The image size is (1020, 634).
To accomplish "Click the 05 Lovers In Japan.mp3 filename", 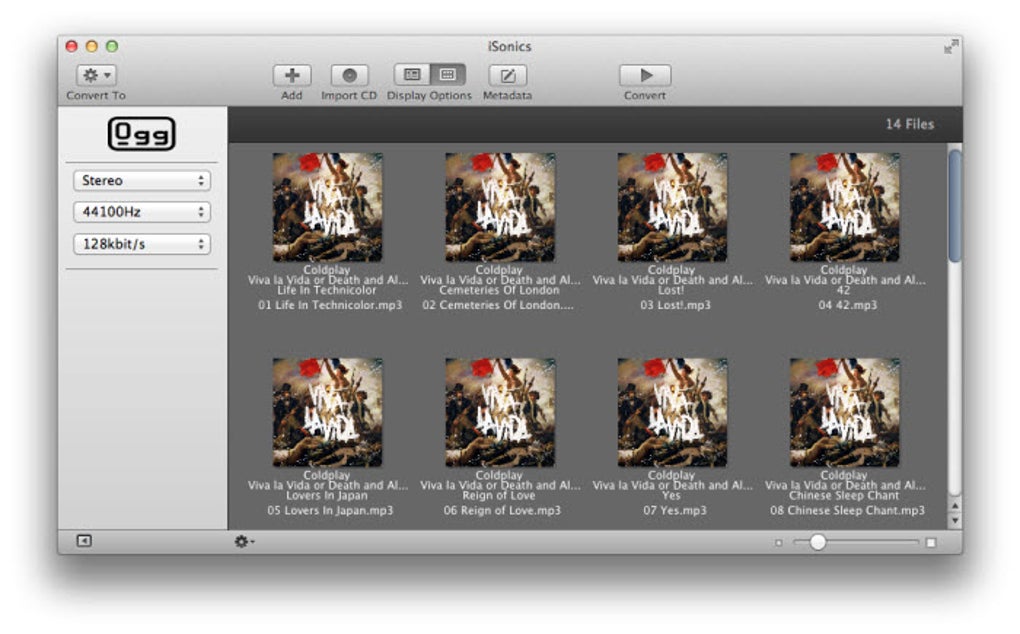I will 330,510.
